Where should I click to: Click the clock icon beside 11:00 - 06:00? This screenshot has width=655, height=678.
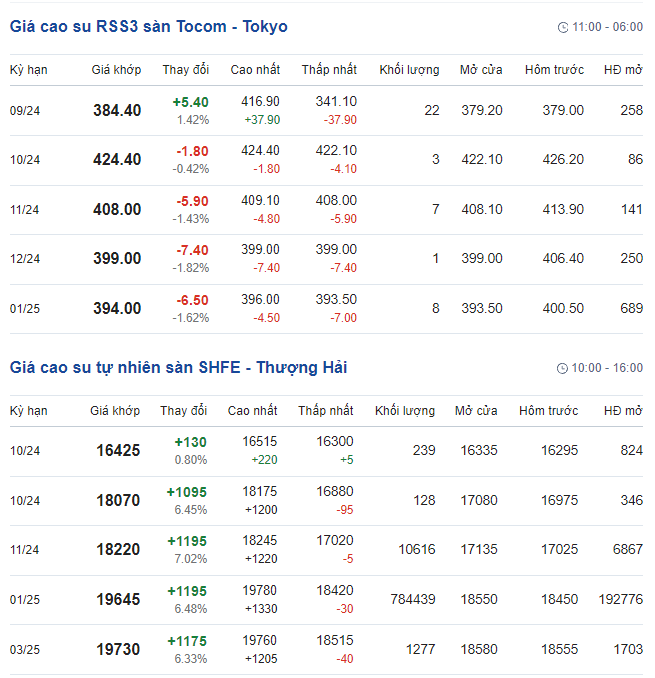coord(563,27)
